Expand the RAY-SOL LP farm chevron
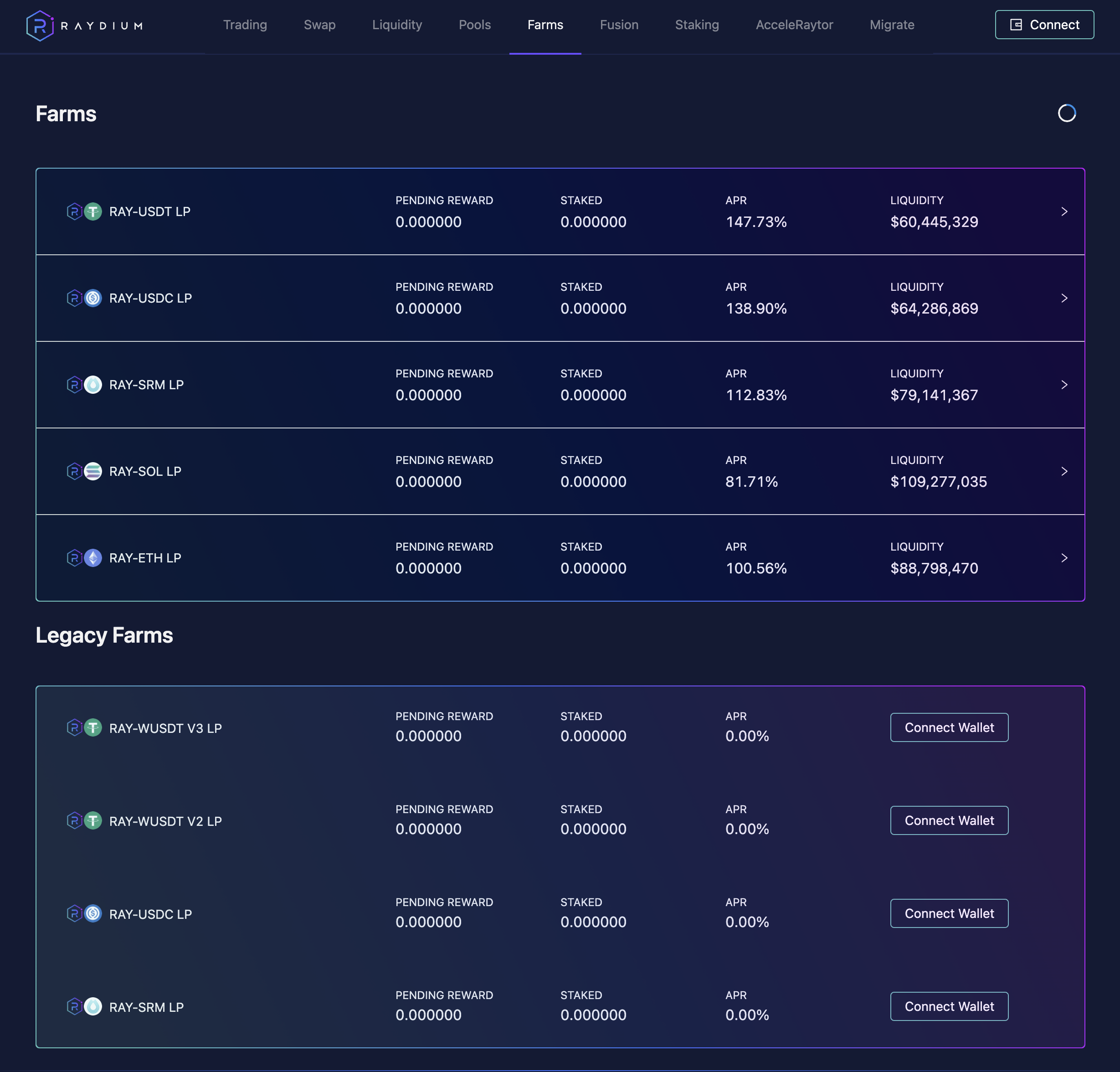Viewport: 1120px width, 1072px height. click(x=1064, y=471)
